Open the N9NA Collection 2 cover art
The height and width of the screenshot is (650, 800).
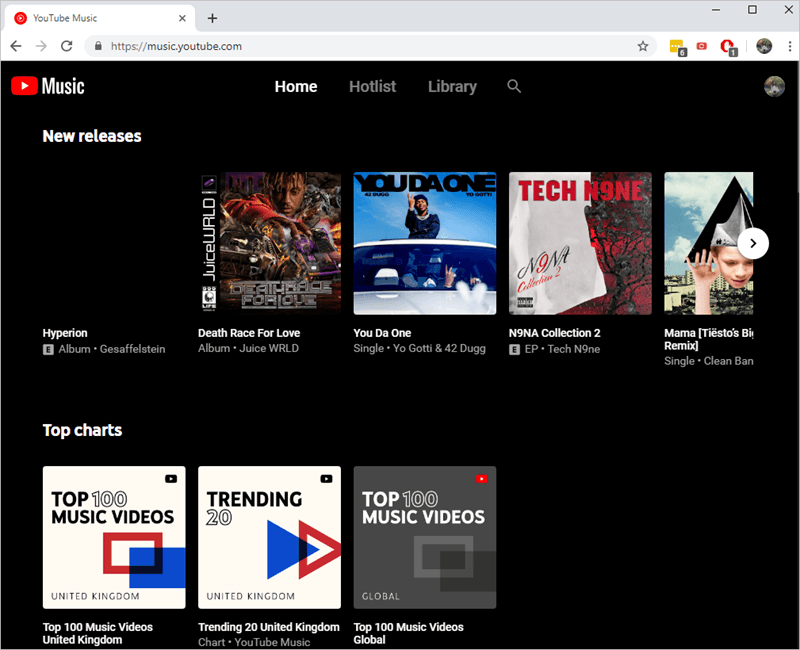(580, 243)
